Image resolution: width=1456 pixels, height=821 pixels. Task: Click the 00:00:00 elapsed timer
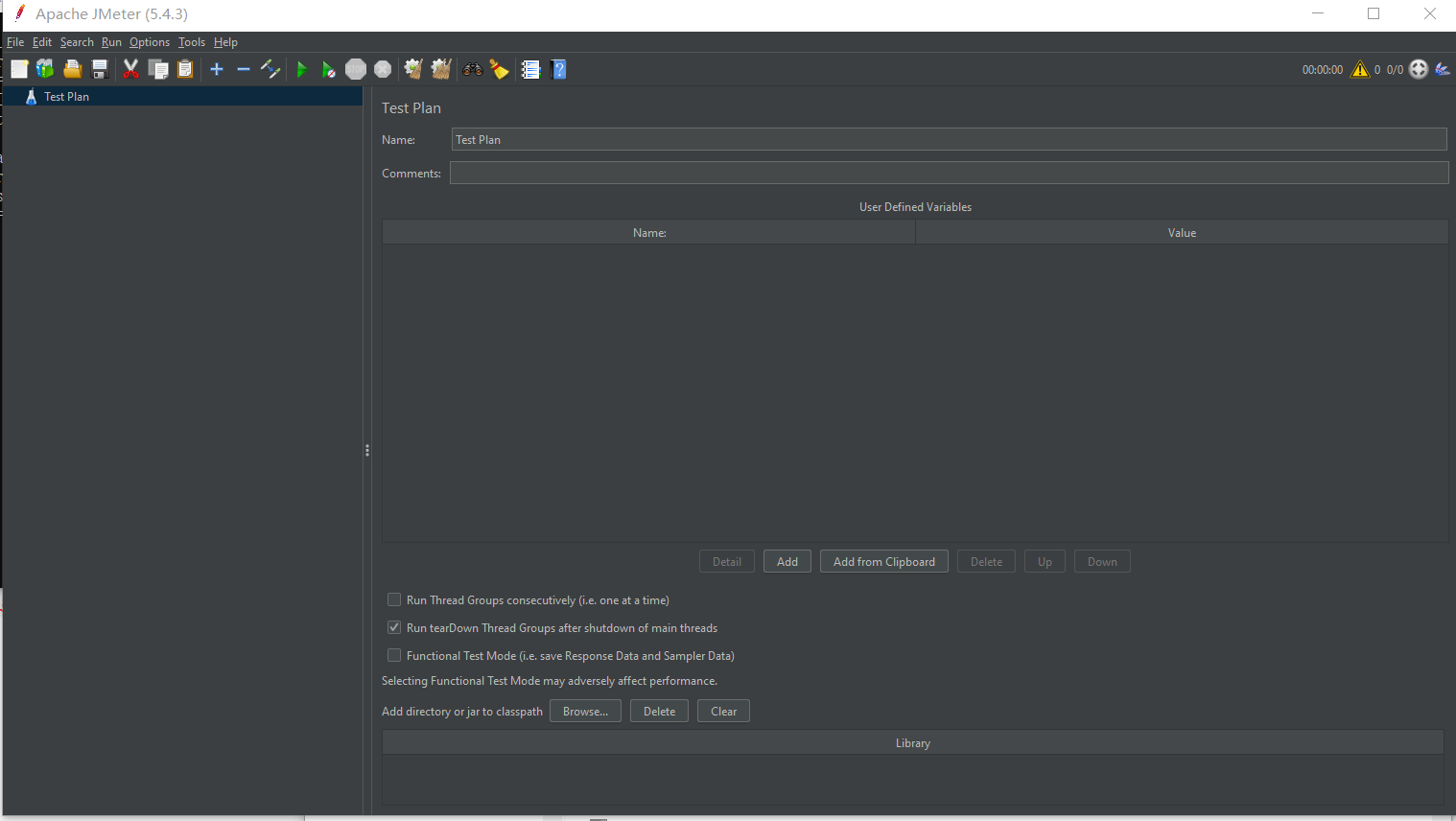pyautogui.click(x=1322, y=69)
